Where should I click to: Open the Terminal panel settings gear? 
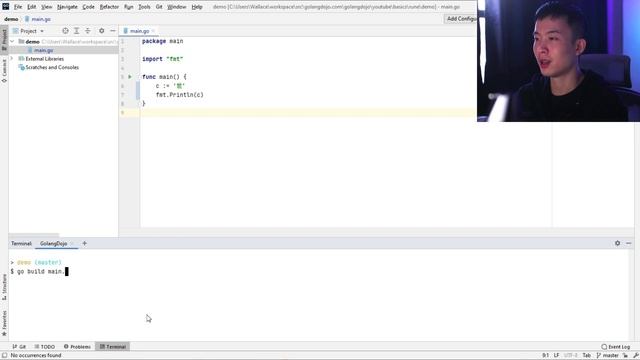coord(618,243)
